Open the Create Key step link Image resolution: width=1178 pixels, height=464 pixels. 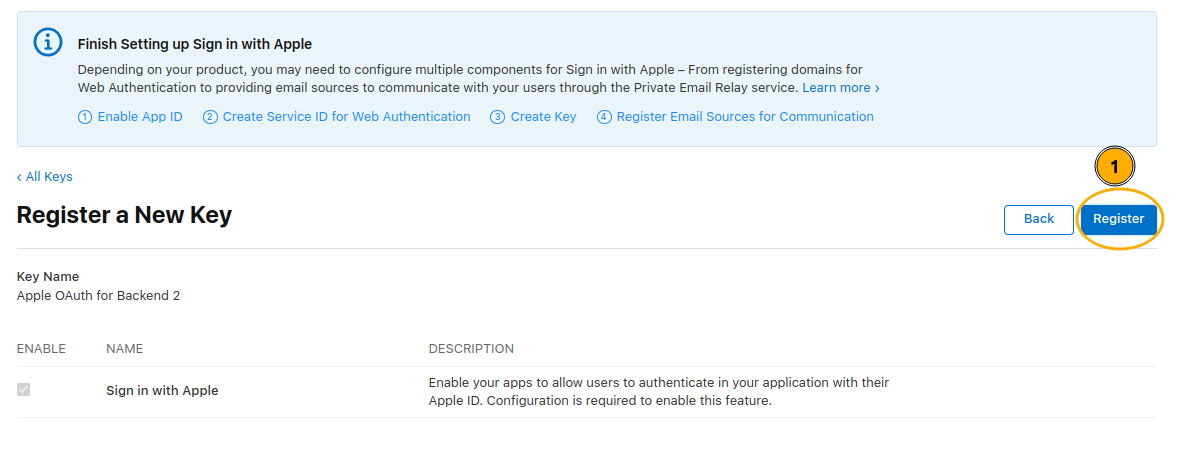click(x=543, y=117)
